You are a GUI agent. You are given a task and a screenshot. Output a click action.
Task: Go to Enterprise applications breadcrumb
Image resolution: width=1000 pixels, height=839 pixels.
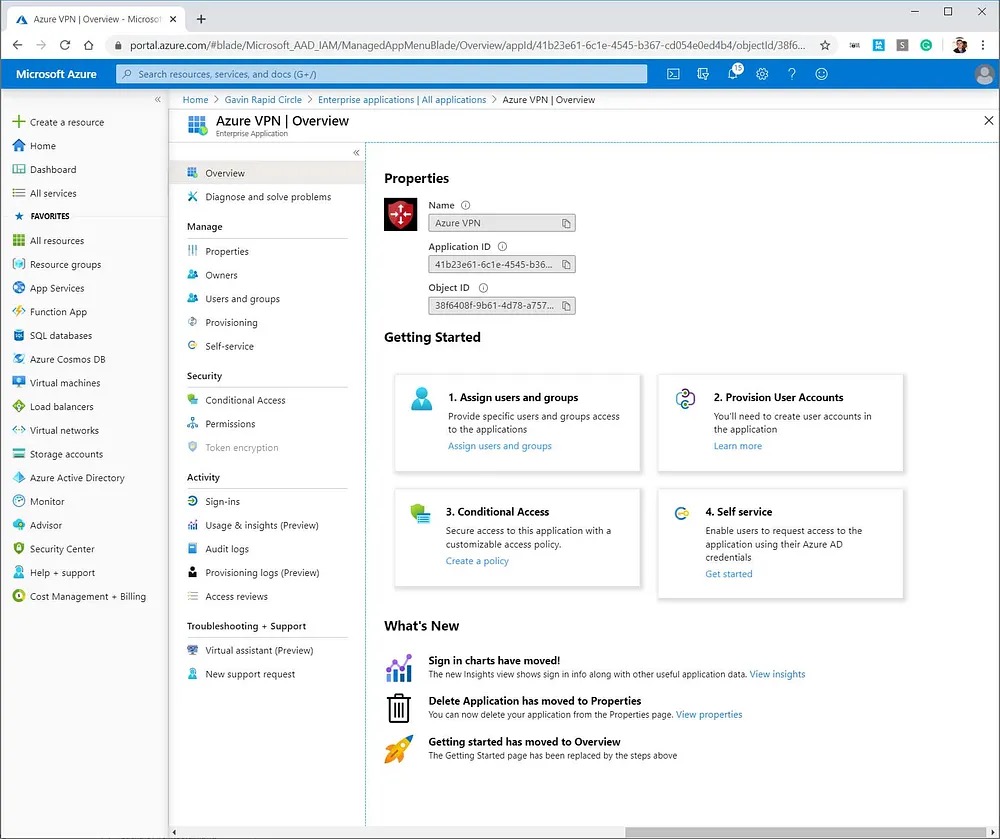coord(402,99)
